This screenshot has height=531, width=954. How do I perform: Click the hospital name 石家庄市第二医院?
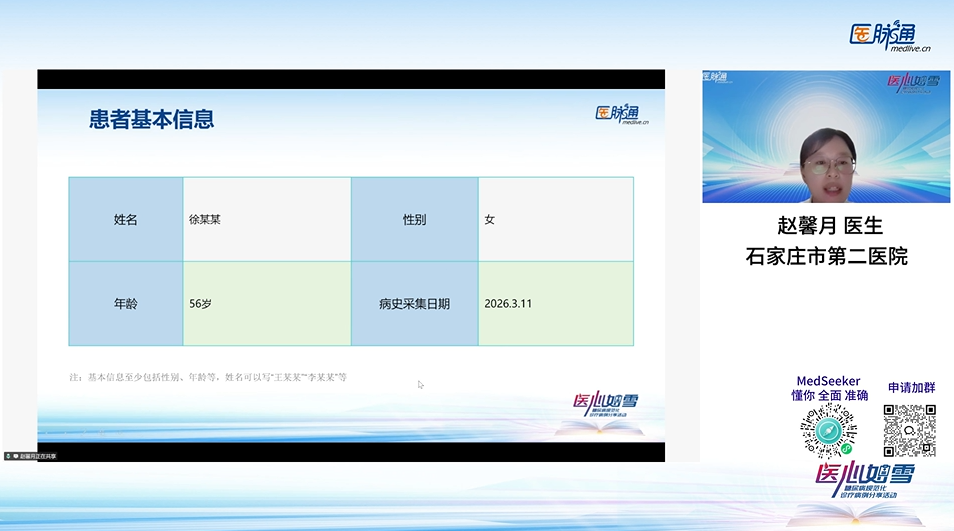827,256
